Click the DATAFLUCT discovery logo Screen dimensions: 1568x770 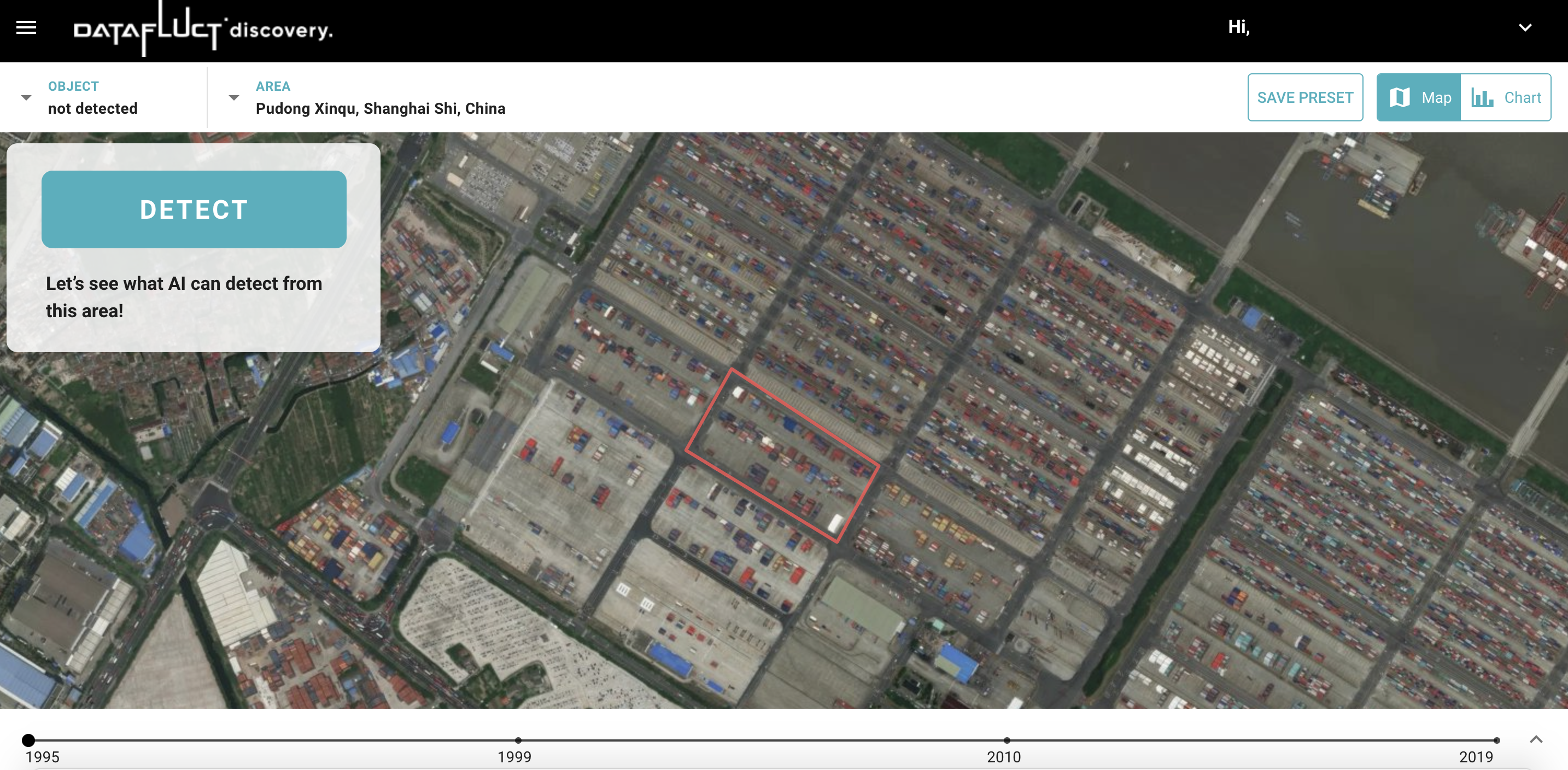pyautogui.click(x=203, y=29)
